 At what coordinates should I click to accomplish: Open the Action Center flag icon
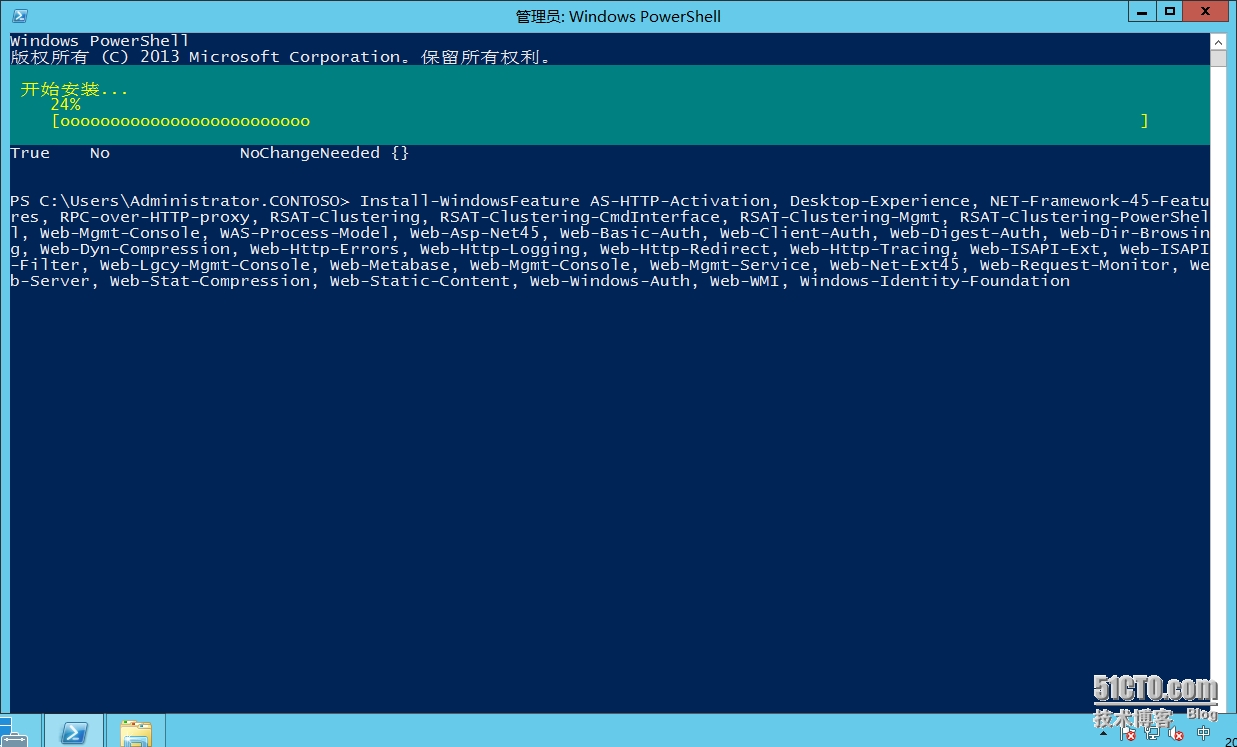tap(1129, 734)
